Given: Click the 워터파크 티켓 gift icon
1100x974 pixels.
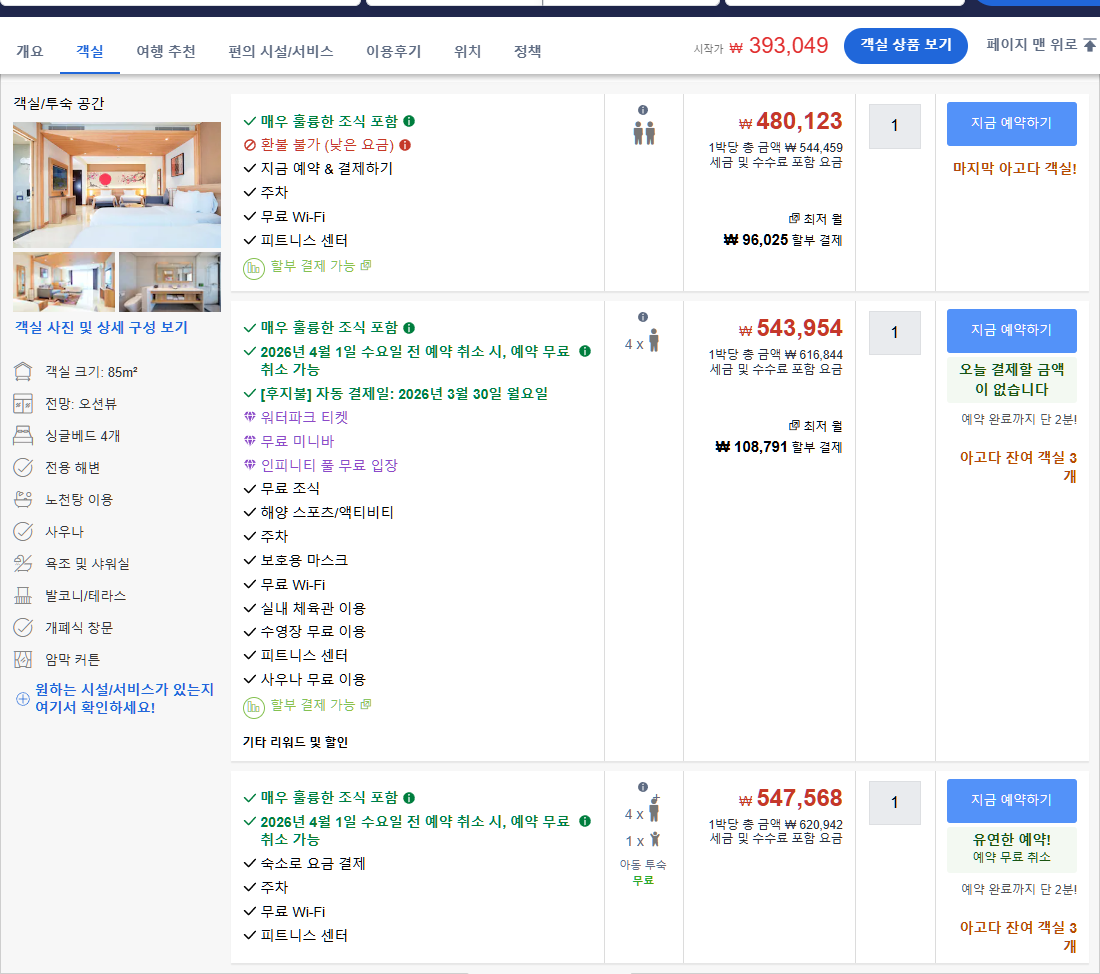Looking at the screenshot, I should click(250, 417).
